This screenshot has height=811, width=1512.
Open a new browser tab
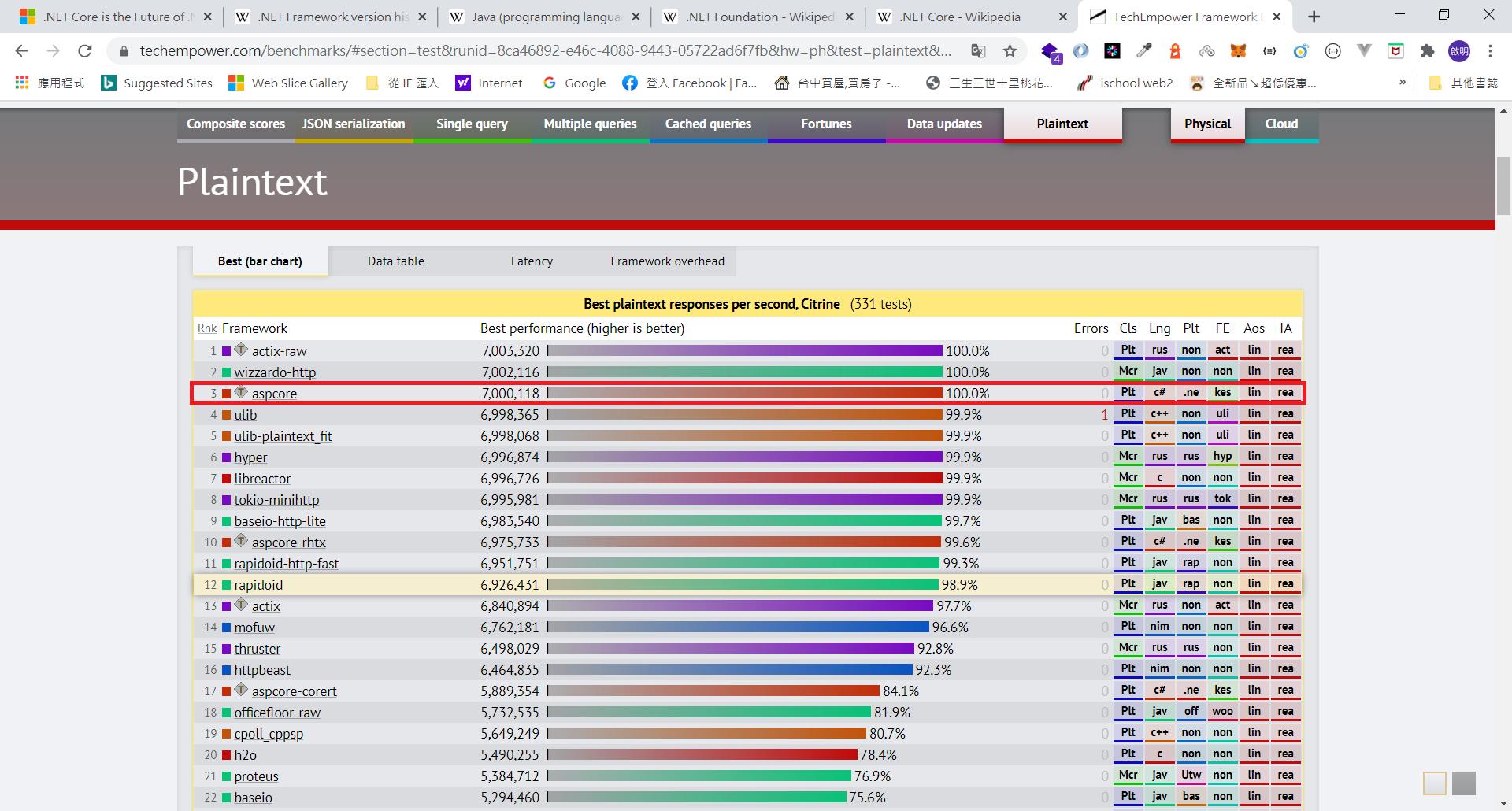coord(1314,17)
